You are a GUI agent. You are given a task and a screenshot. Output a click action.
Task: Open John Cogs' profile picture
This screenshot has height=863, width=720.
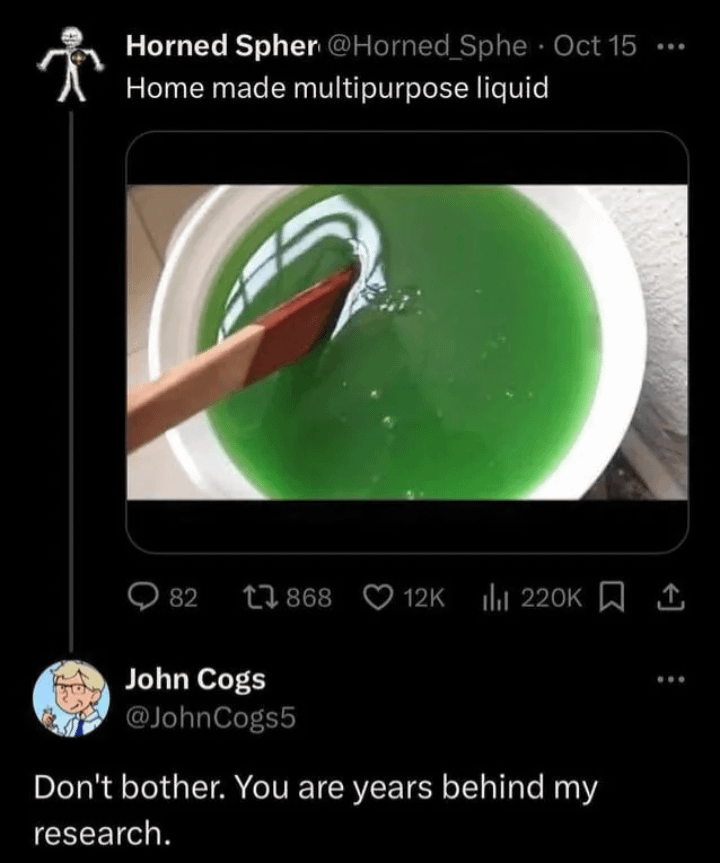(x=71, y=696)
